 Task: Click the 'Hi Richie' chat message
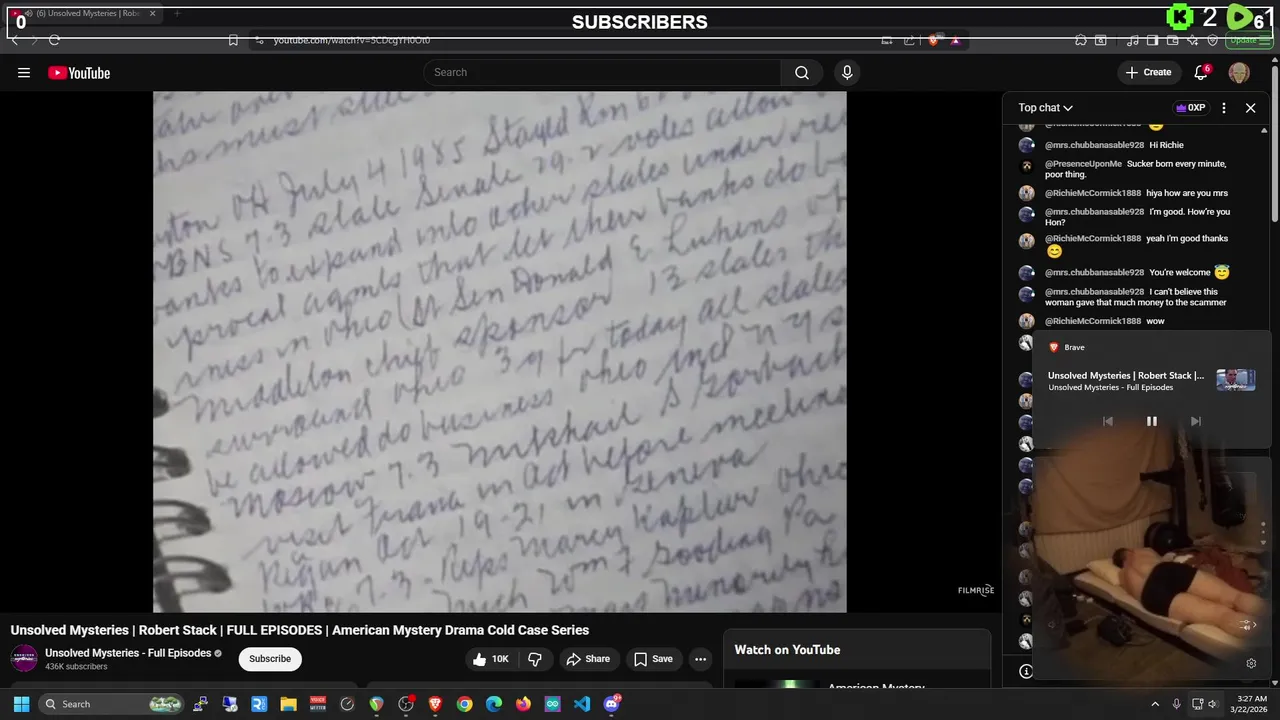click(1166, 145)
